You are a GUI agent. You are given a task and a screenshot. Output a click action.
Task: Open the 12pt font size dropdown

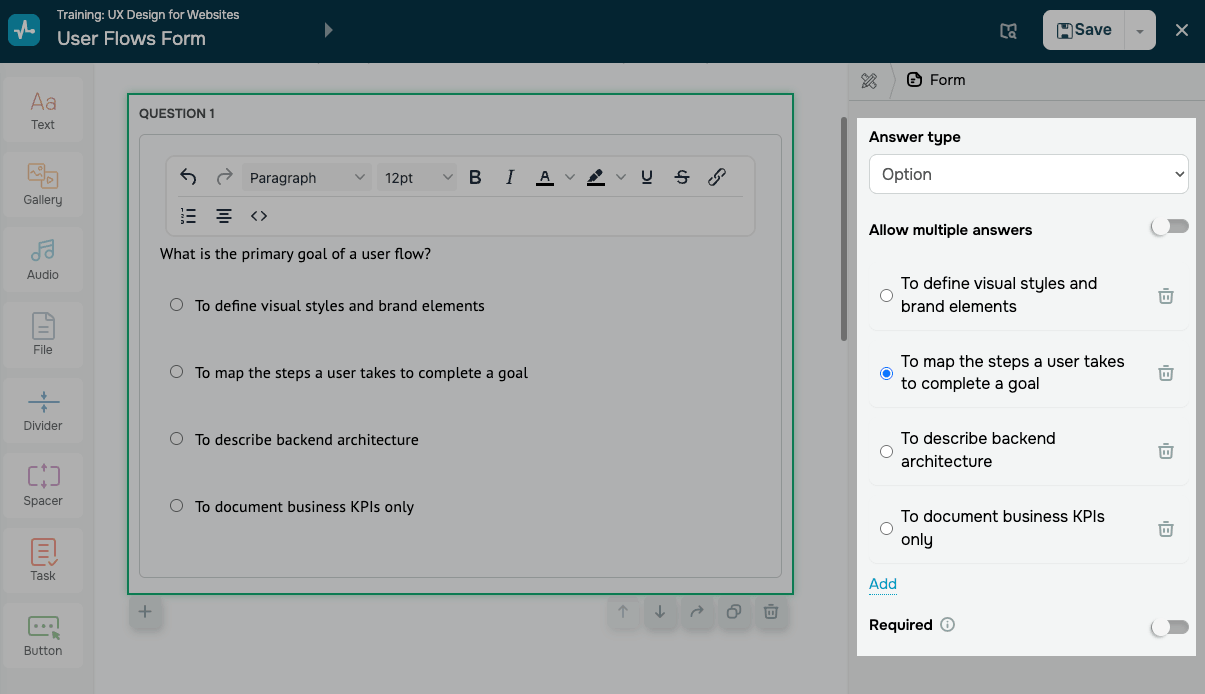(x=416, y=178)
